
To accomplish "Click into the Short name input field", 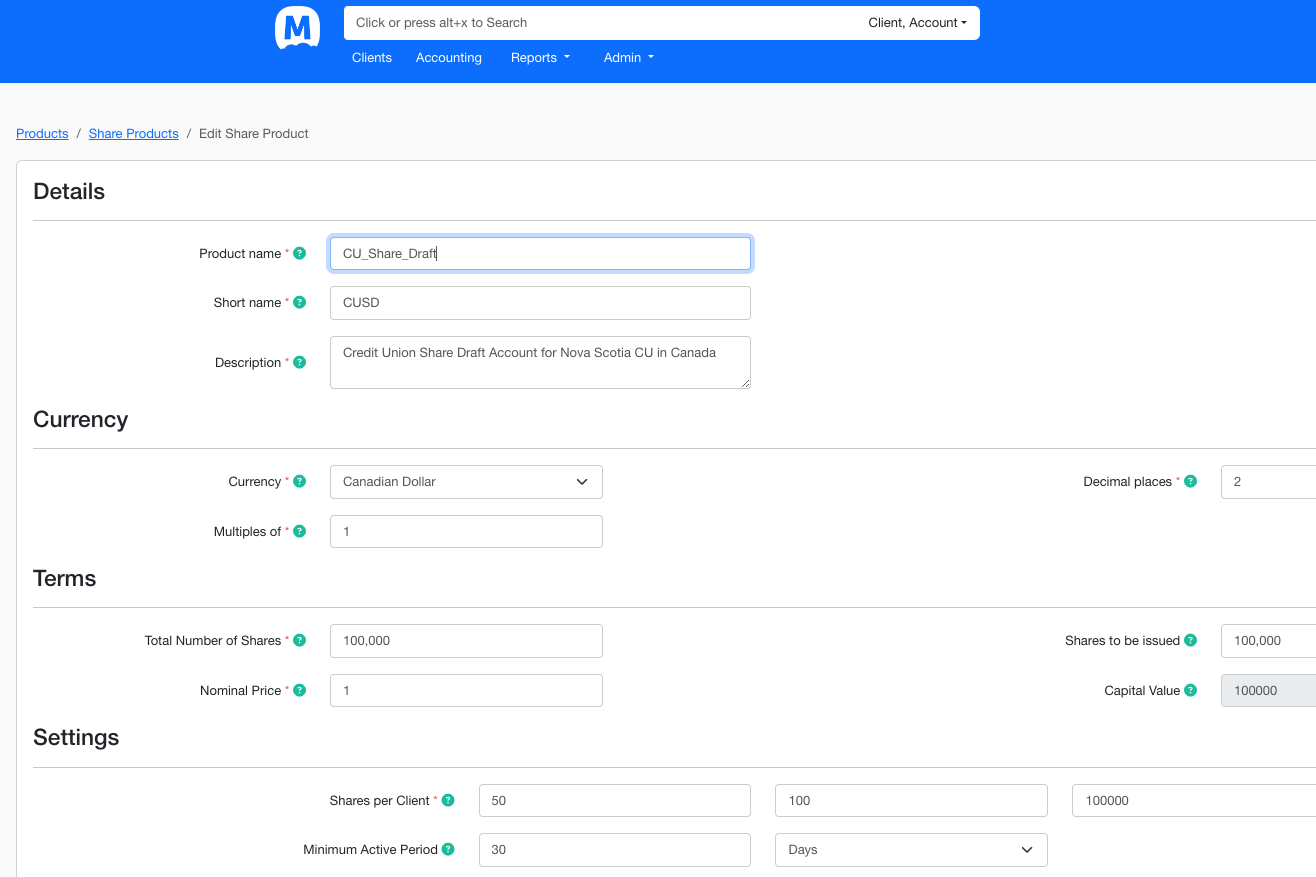I will tap(540, 303).
